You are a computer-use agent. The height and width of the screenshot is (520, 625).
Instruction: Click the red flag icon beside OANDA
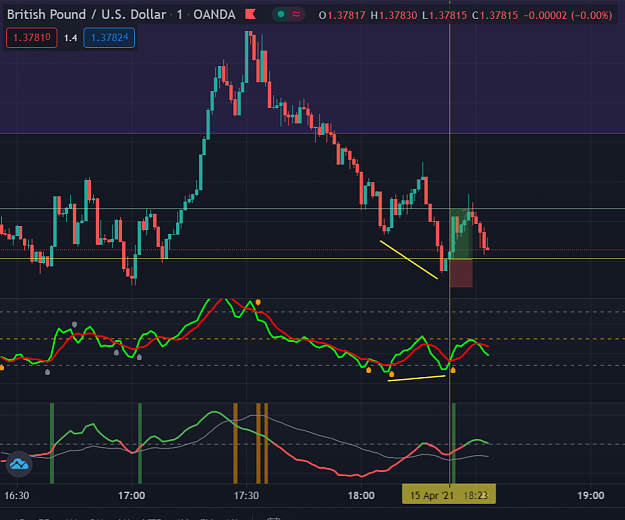[250, 15]
